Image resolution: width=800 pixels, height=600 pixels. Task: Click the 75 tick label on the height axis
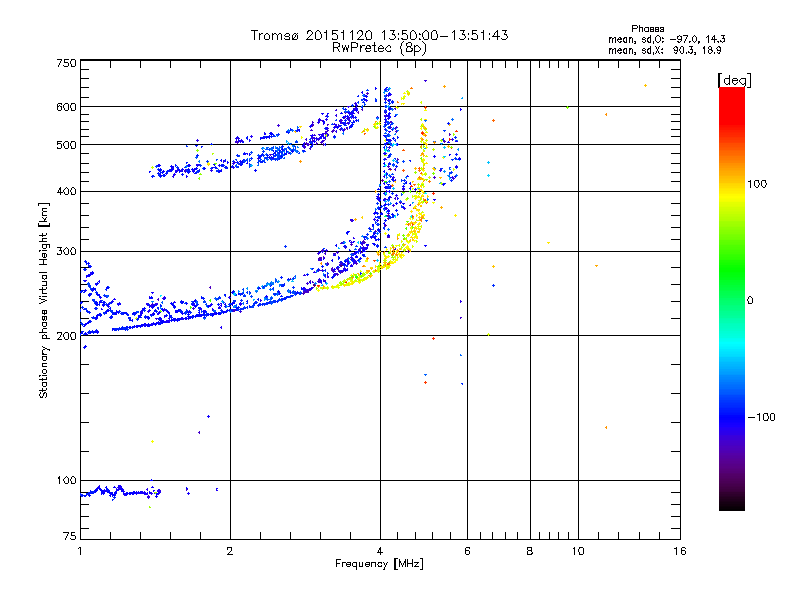(70, 536)
